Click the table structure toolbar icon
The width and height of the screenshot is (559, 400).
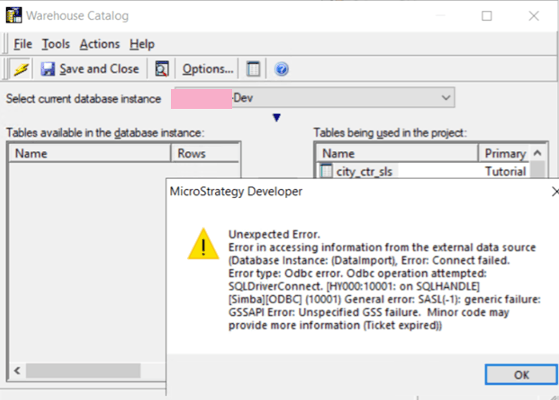click(x=253, y=69)
